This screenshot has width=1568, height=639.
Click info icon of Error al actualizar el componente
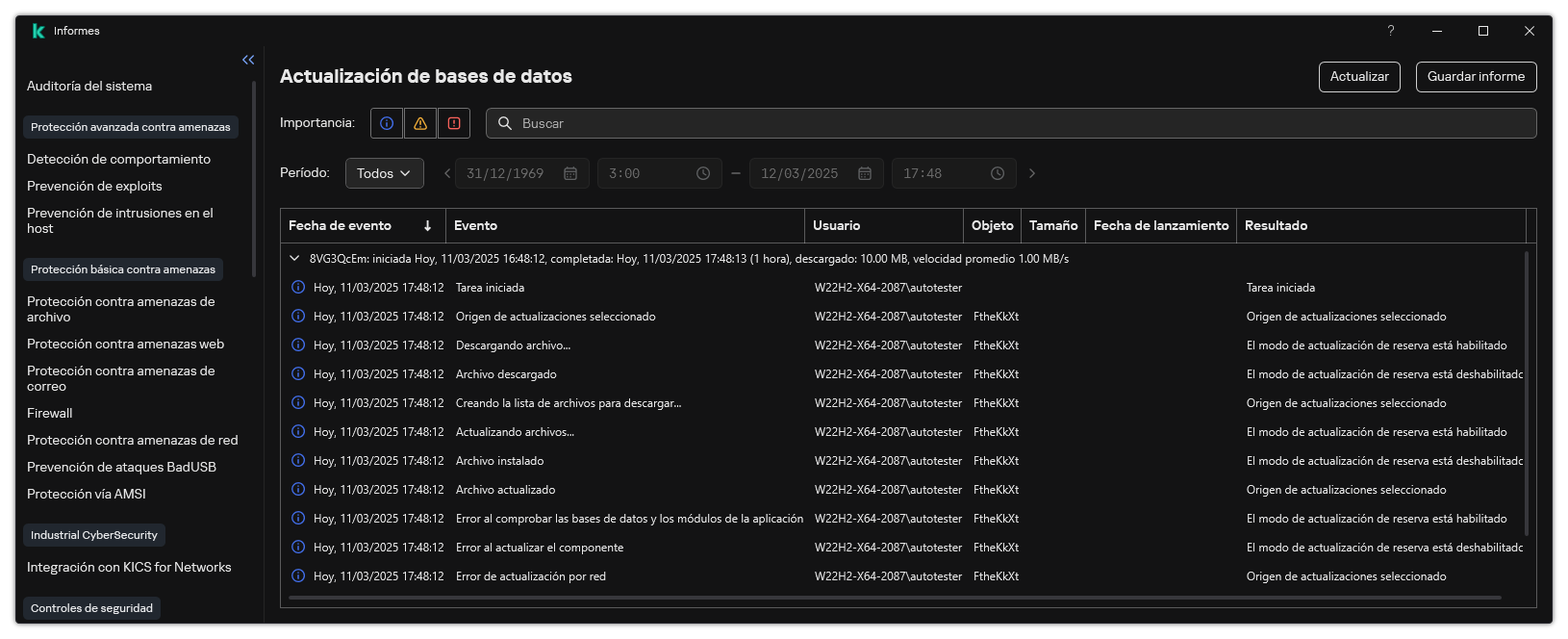[x=298, y=548]
